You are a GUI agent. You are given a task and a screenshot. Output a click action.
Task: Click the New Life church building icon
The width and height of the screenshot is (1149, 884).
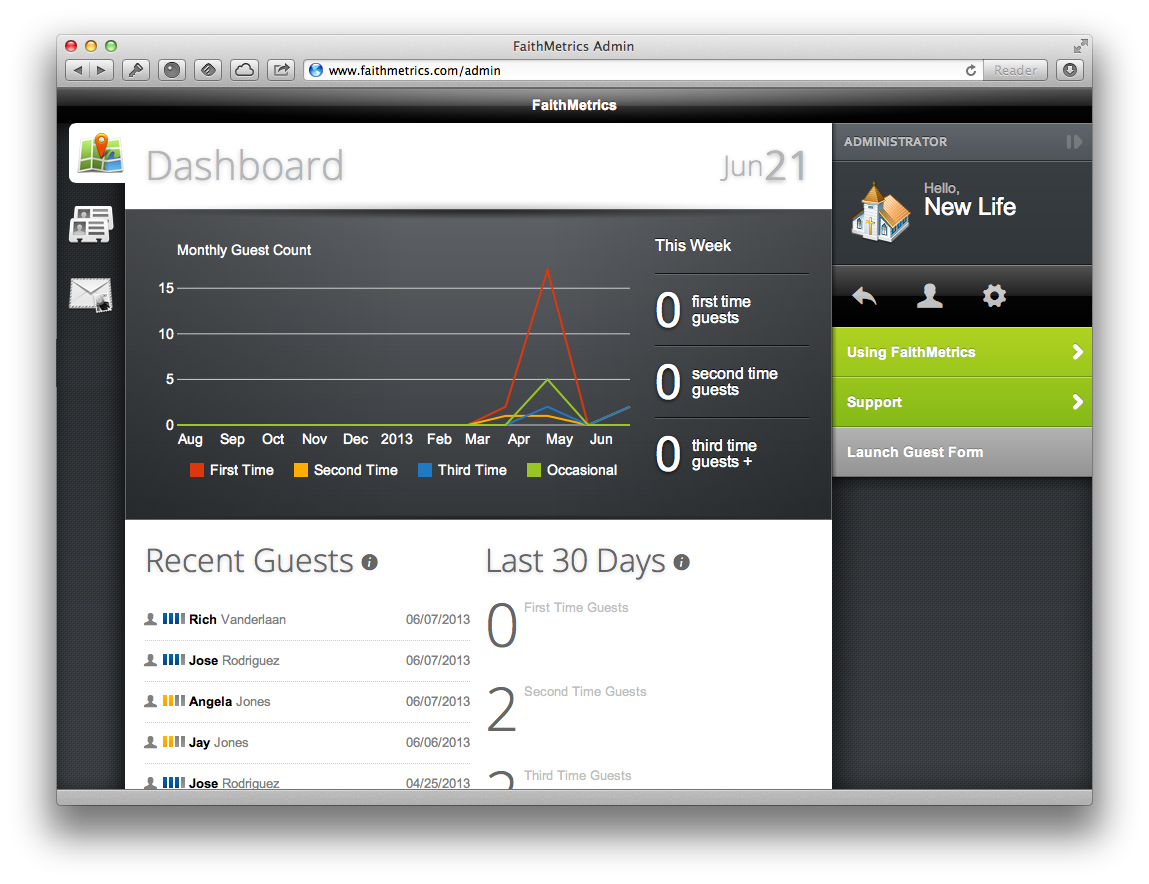[881, 214]
